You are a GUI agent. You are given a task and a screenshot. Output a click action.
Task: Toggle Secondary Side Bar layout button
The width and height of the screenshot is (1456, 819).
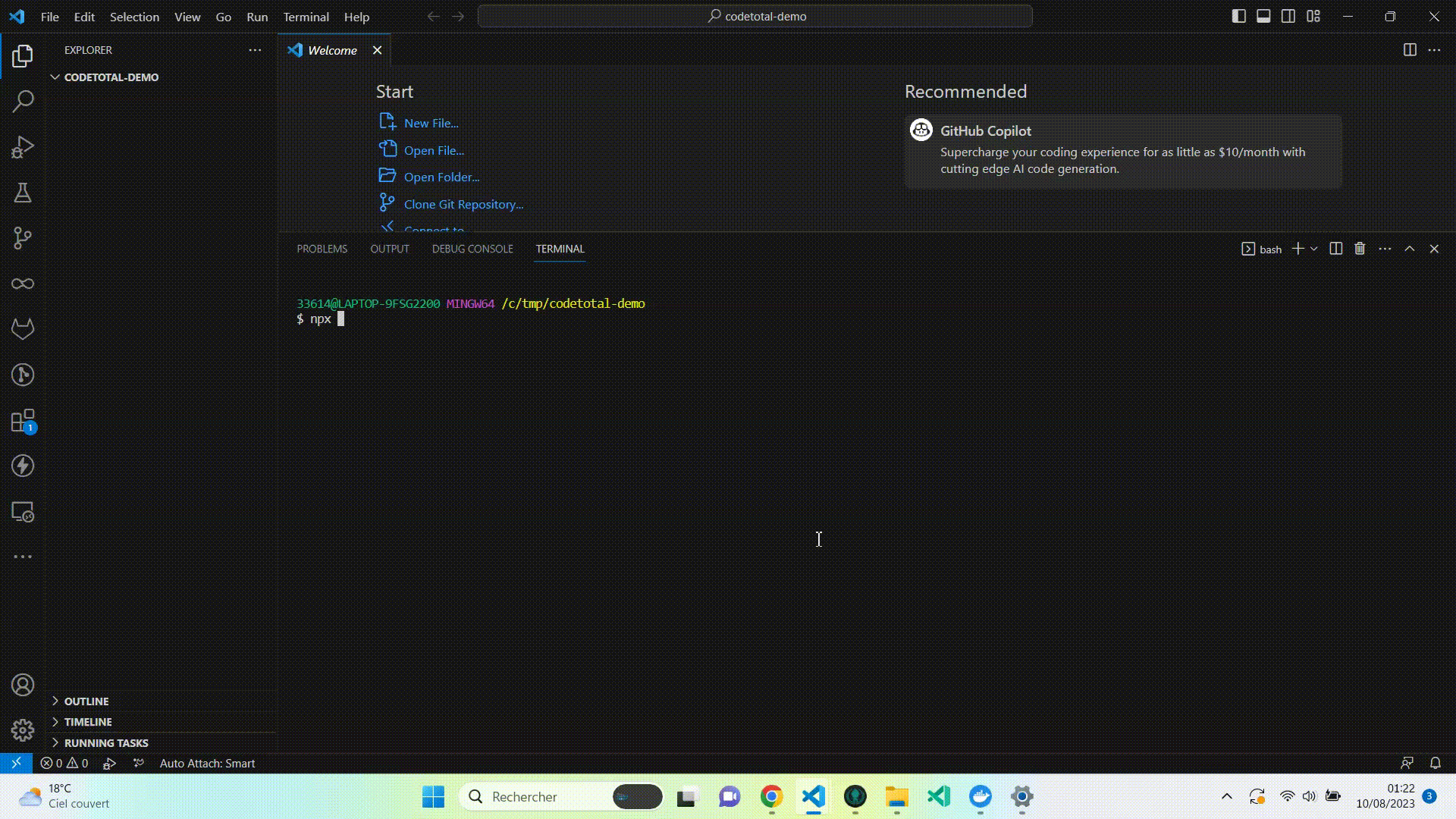tap(1288, 16)
